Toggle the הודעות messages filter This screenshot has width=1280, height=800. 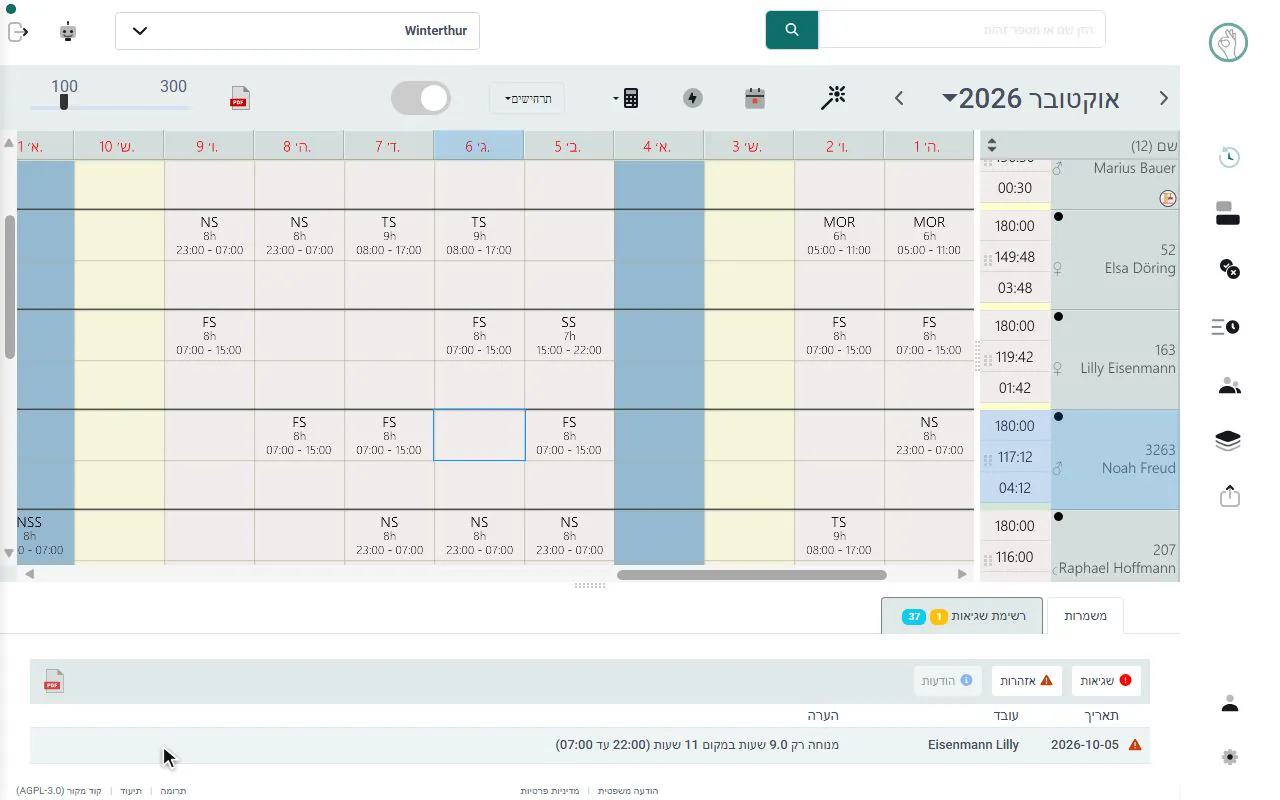point(947,681)
